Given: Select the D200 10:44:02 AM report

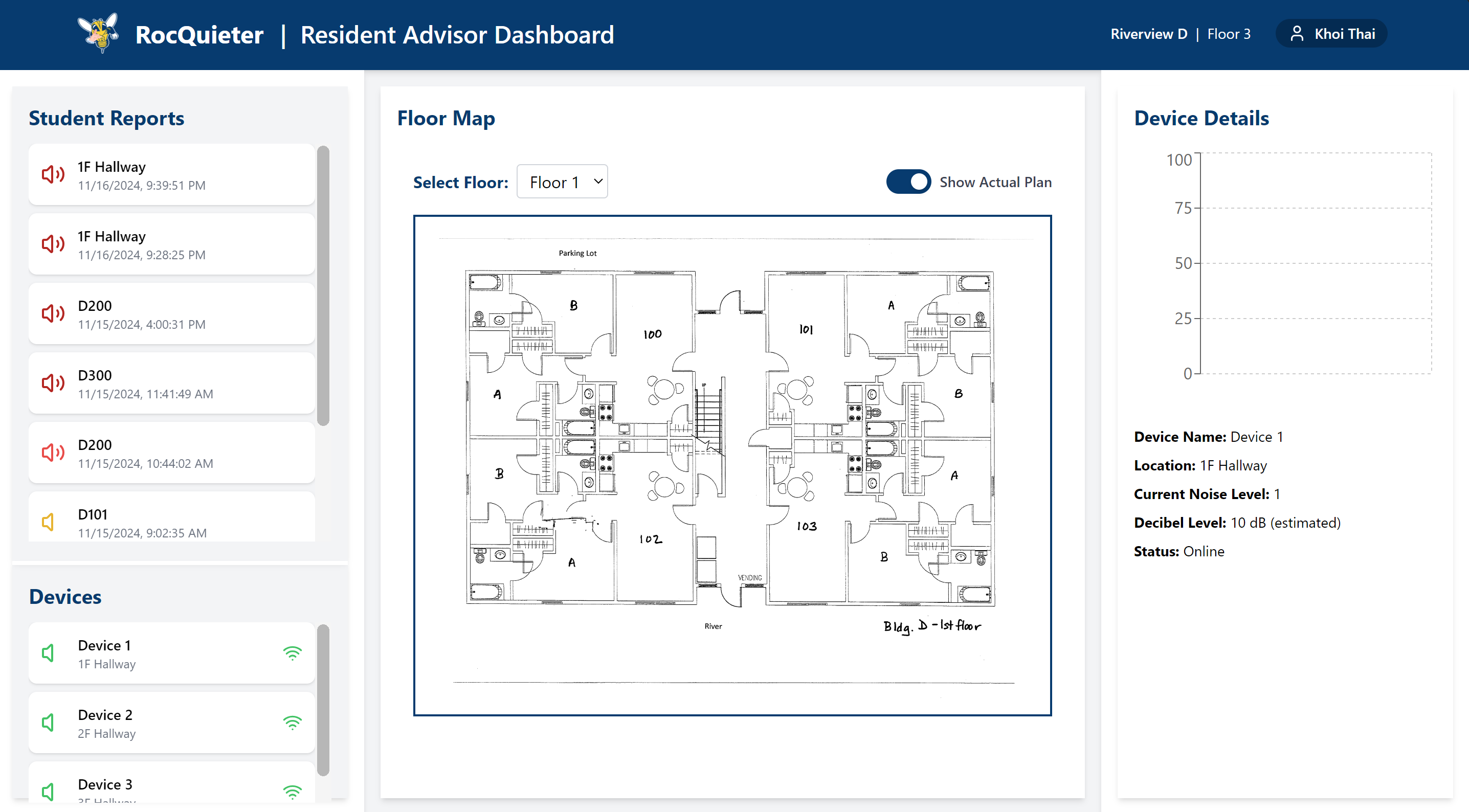Looking at the screenshot, I should point(171,454).
